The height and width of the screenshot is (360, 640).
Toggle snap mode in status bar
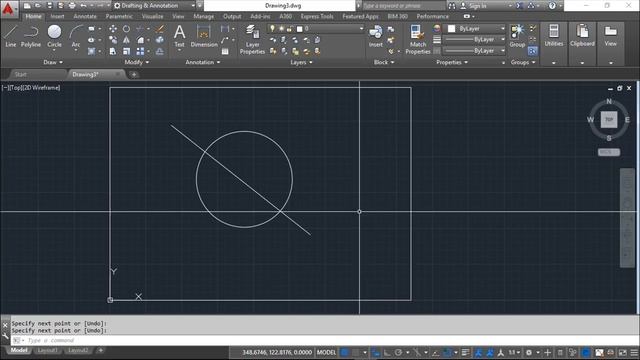pyautogui.click(x=356, y=352)
